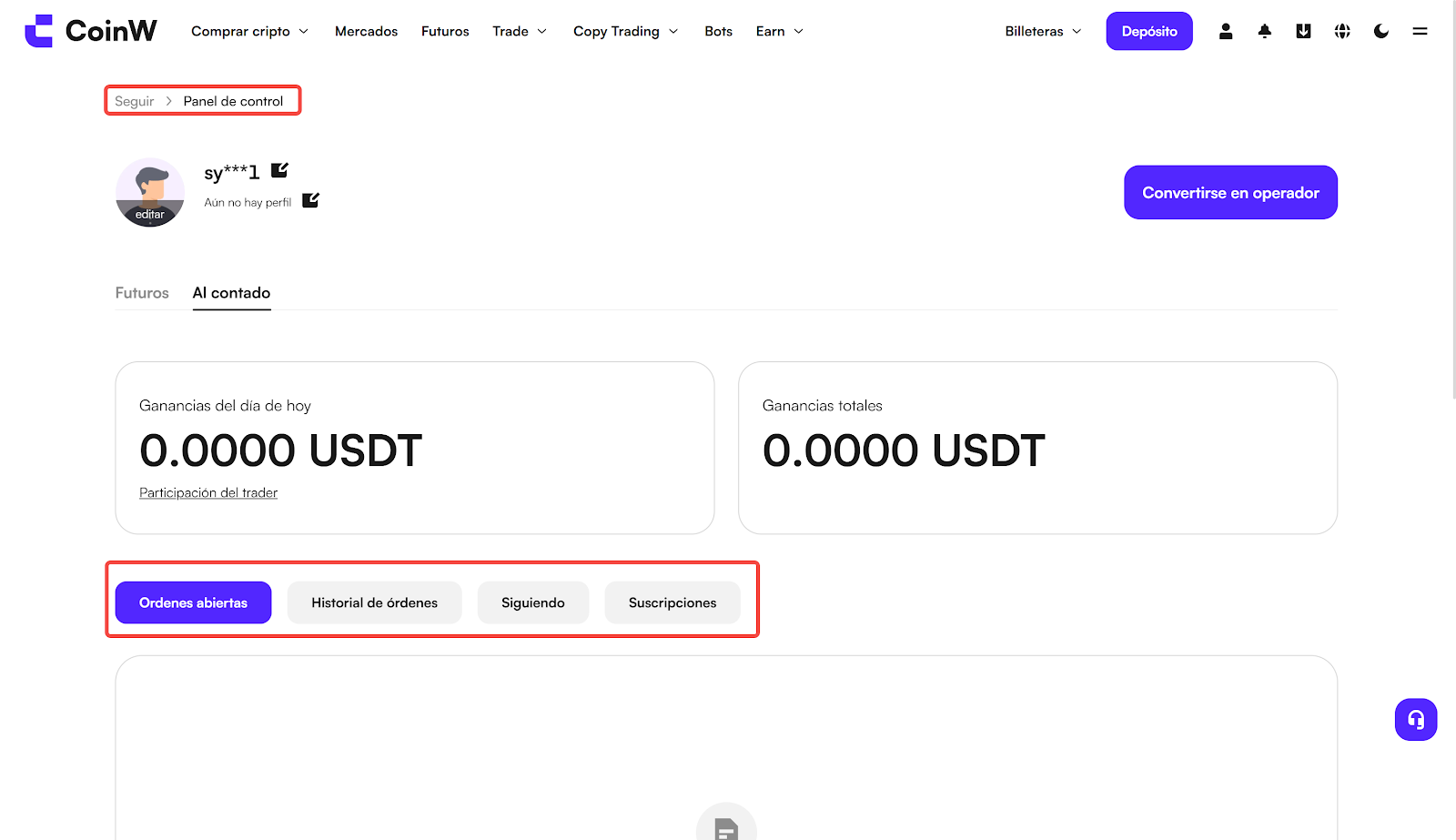
Task: Expand the Copy Trading dropdown
Action: pyautogui.click(x=625, y=31)
